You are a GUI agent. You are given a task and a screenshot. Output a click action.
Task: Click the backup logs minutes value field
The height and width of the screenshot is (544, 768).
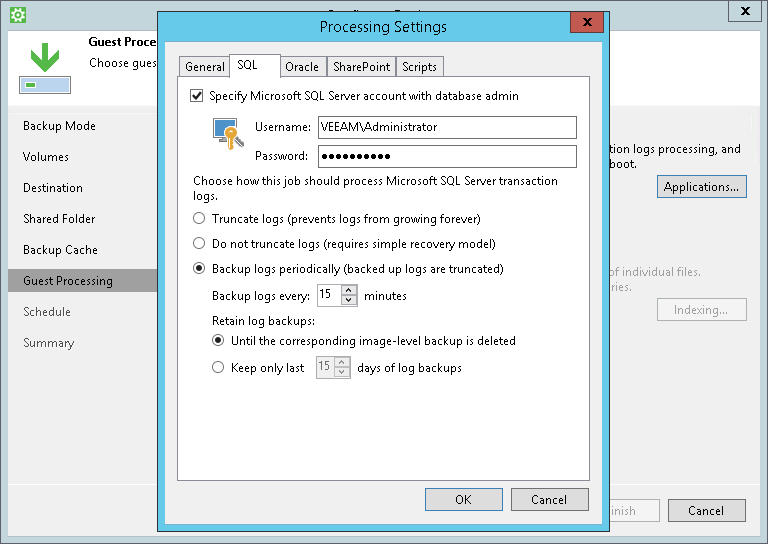pyautogui.click(x=329, y=295)
